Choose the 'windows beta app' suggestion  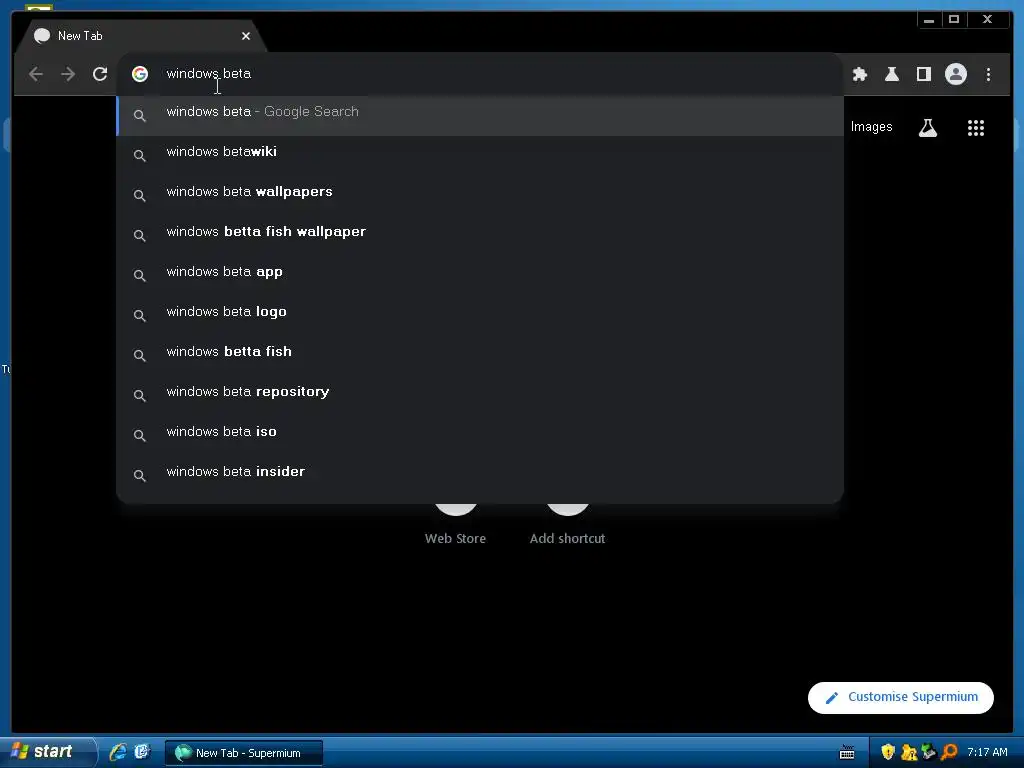click(480, 274)
